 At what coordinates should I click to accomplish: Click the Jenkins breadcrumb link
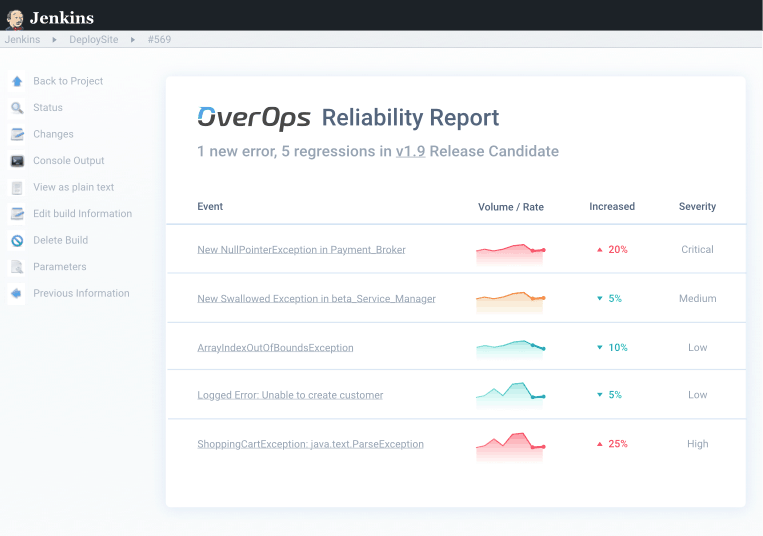click(22, 39)
